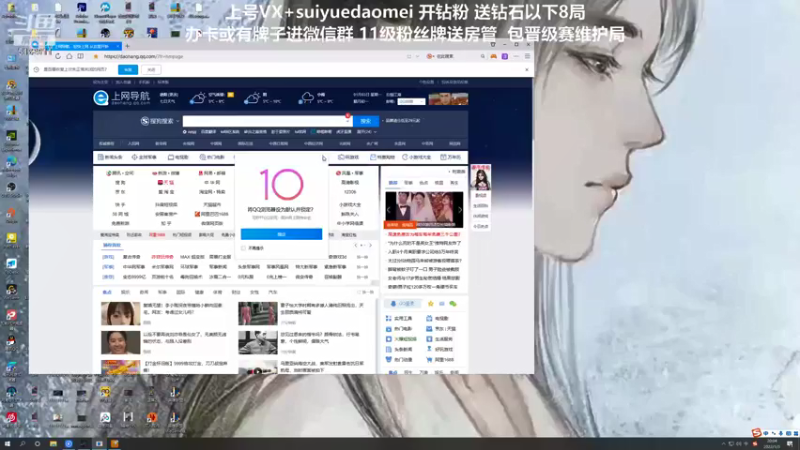
Task: Reload the page with the refresh icon
Action: pos(58,56)
